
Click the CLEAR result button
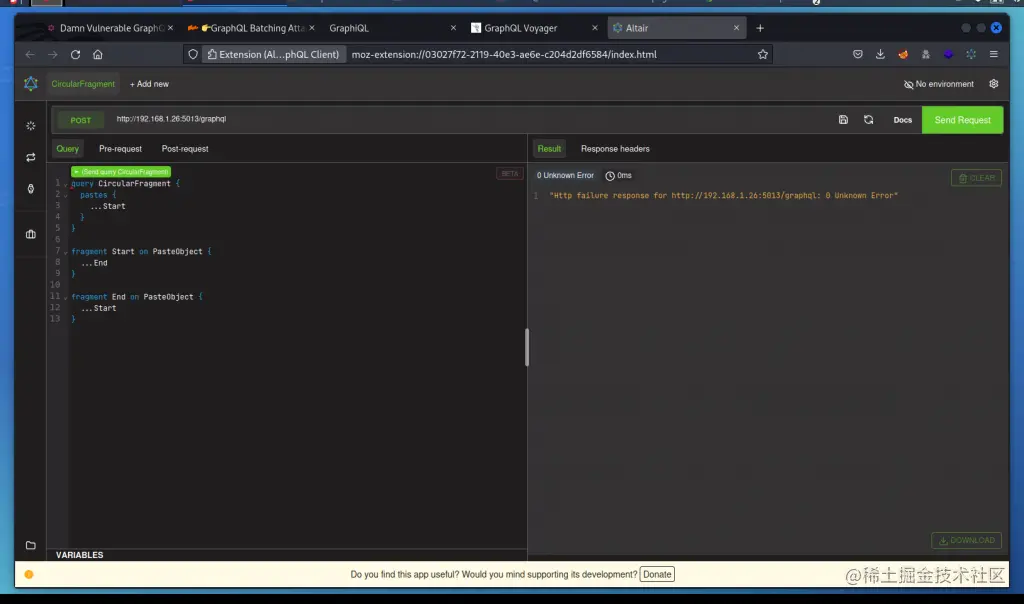(976, 178)
